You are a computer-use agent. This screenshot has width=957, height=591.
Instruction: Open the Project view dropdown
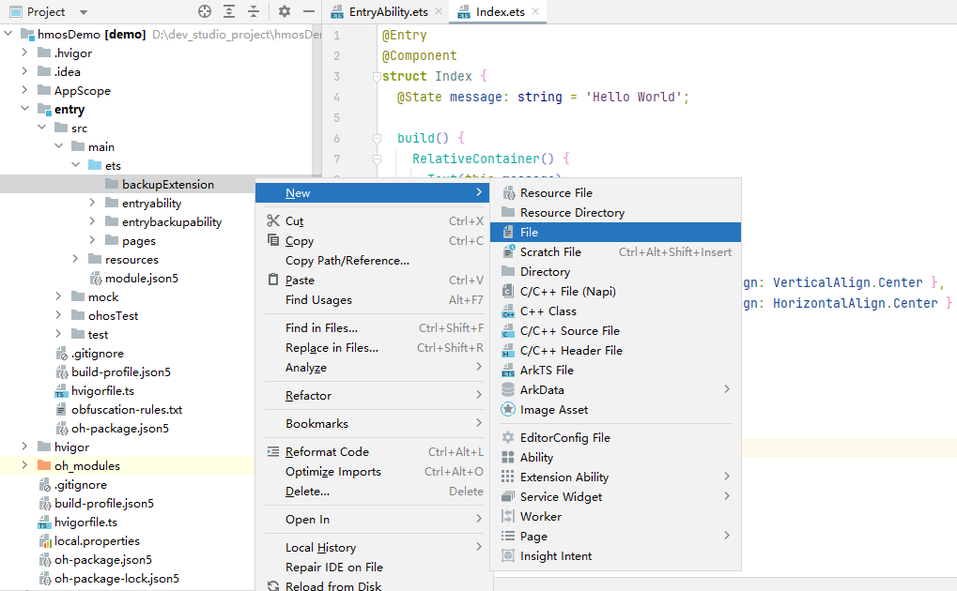coord(83,12)
